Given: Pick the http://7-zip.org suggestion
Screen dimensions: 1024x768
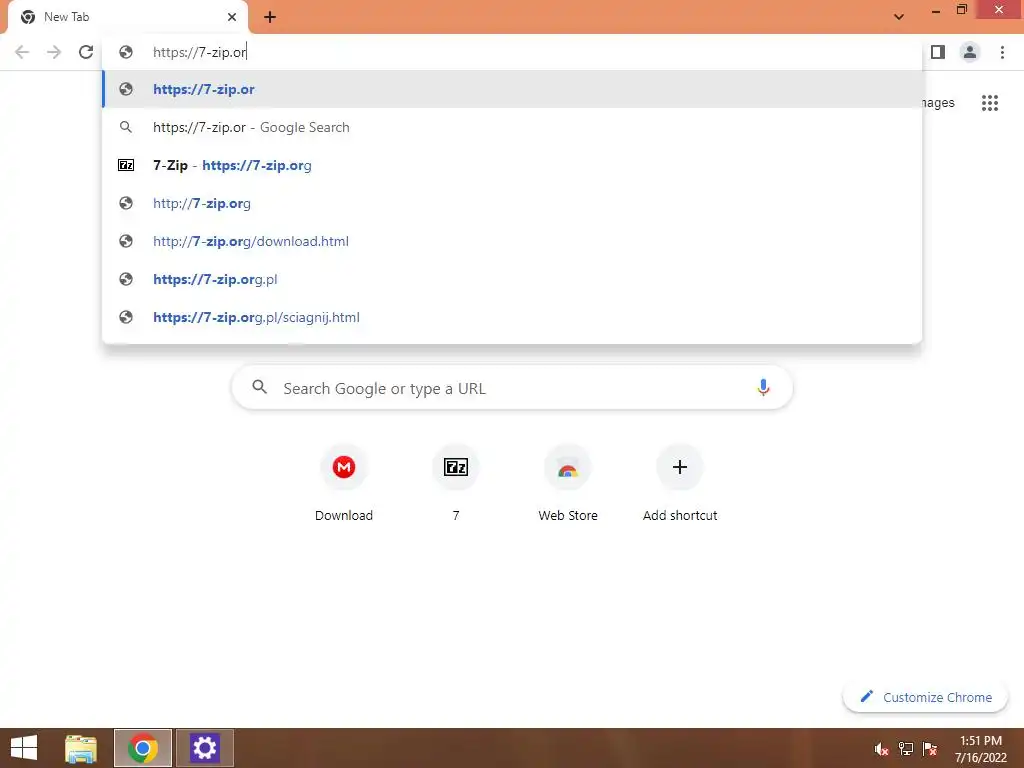Looking at the screenshot, I should pyautogui.click(x=512, y=203).
